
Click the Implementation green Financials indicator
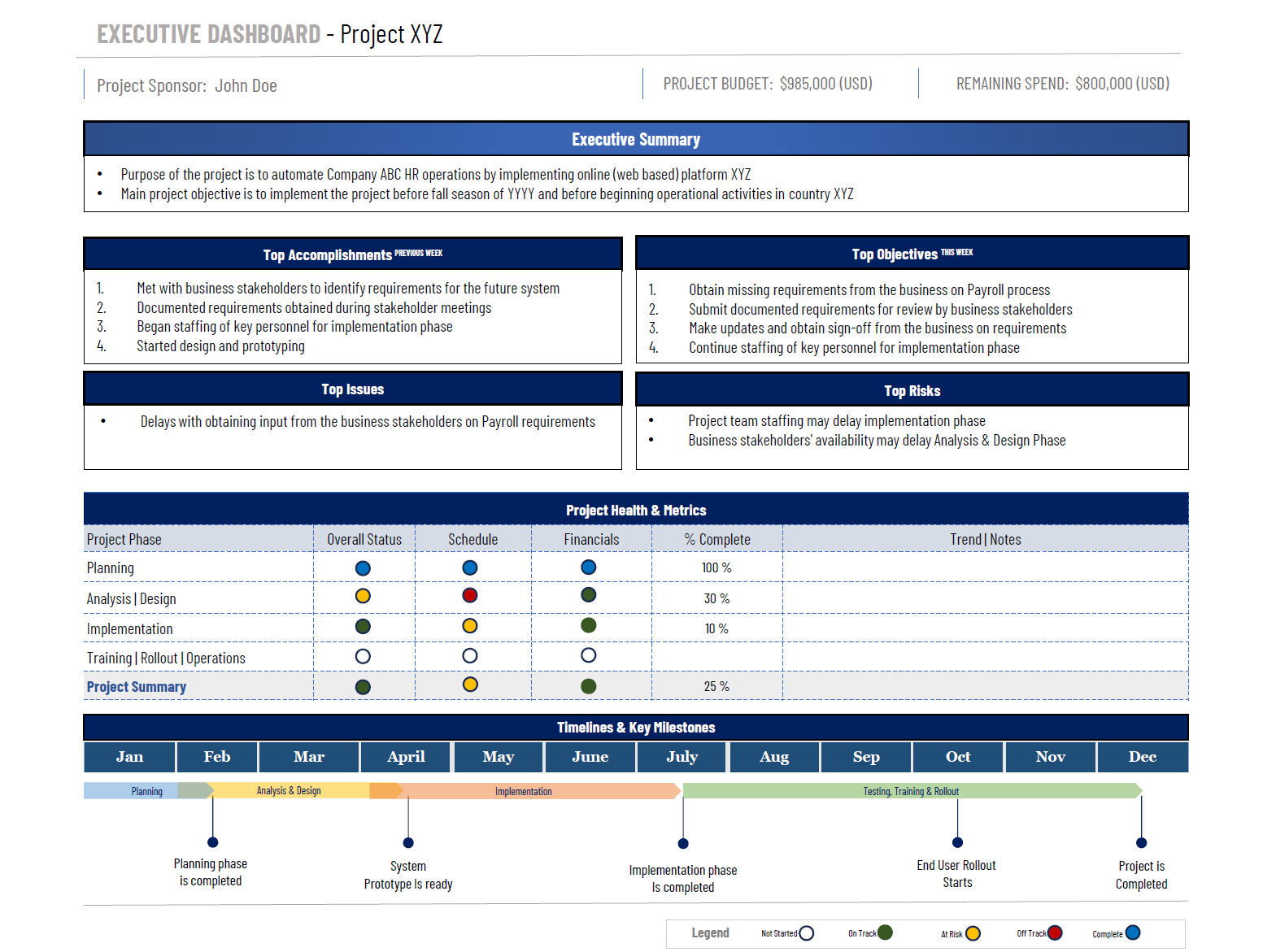589,625
